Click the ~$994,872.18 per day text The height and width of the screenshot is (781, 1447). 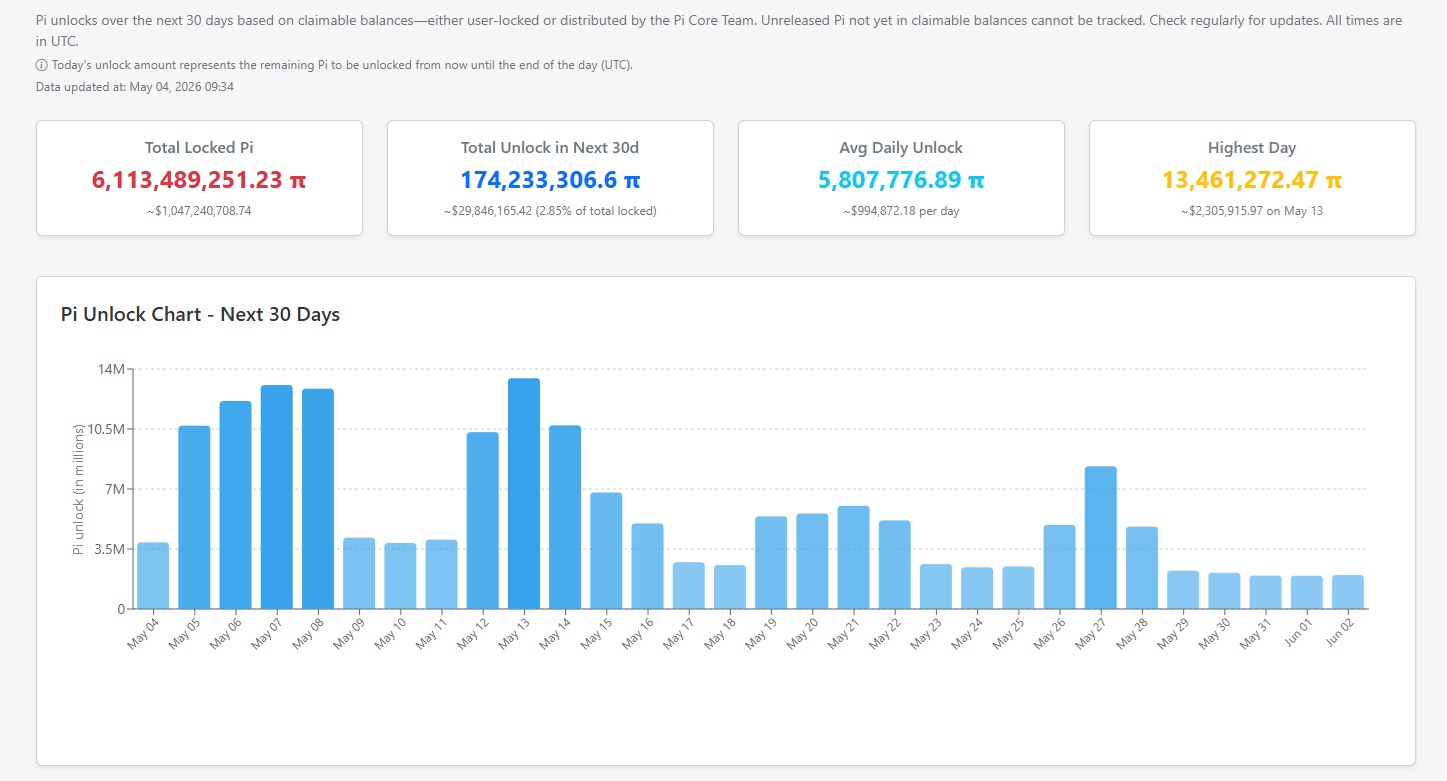pyautogui.click(x=901, y=211)
